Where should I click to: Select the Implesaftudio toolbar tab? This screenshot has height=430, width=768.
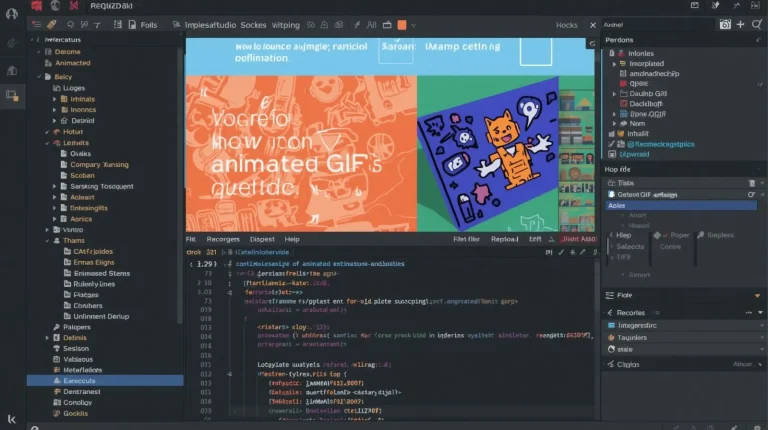pyautogui.click(x=210, y=25)
